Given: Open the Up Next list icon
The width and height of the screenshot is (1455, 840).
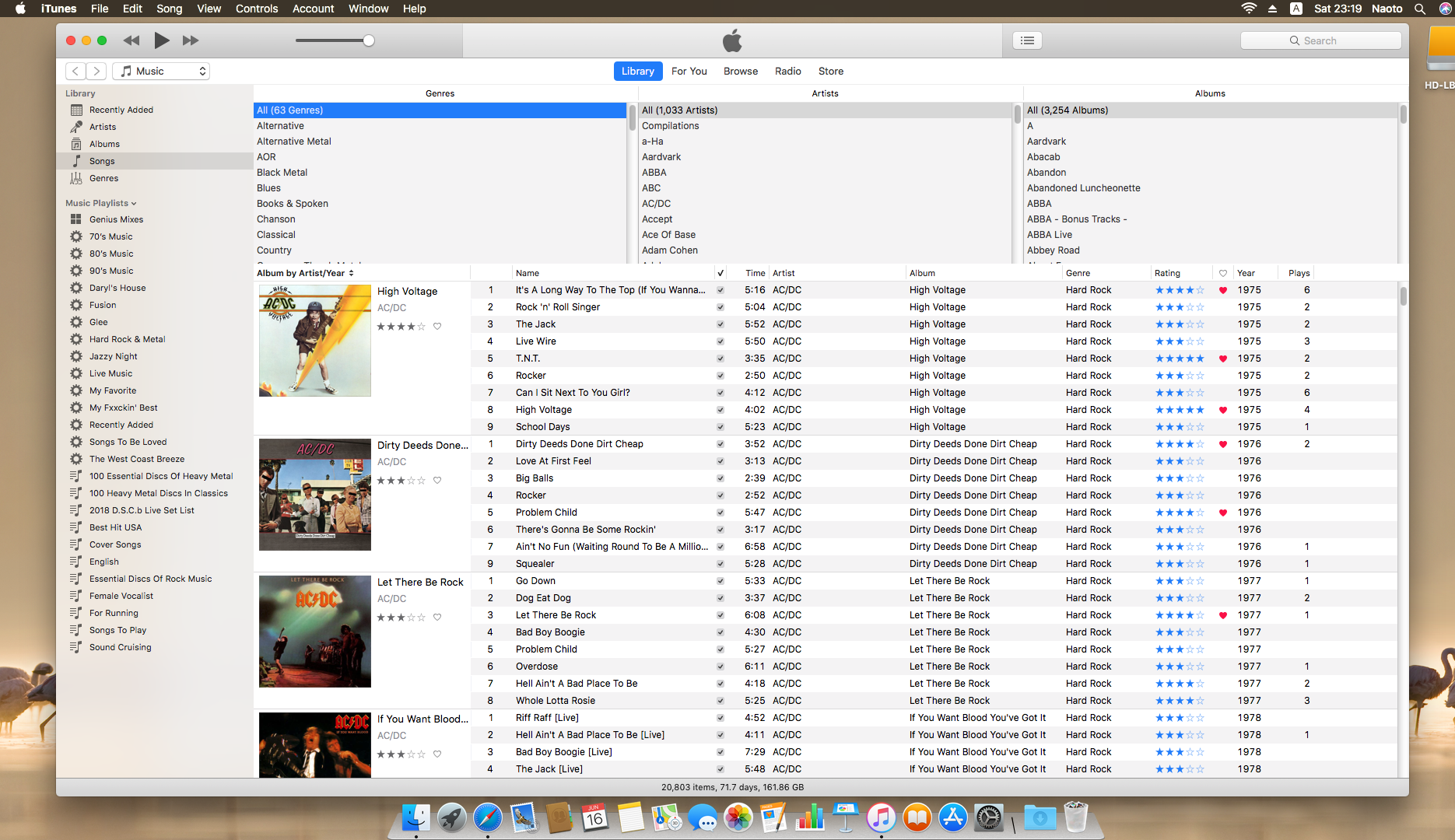Looking at the screenshot, I should tap(1027, 40).
